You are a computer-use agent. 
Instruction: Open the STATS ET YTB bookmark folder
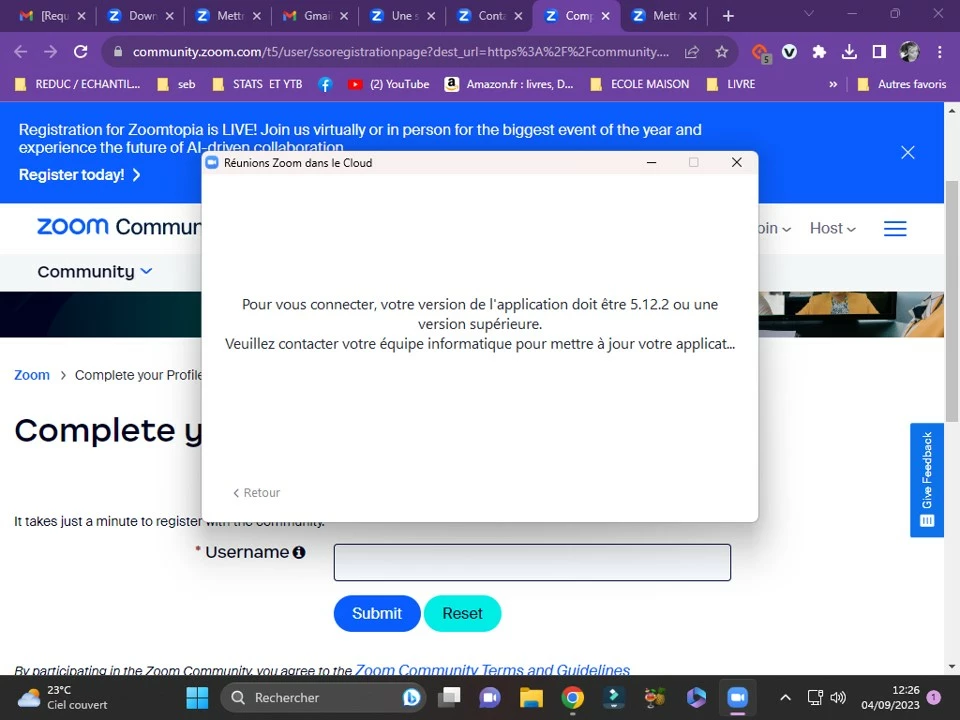tap(258, 84)
